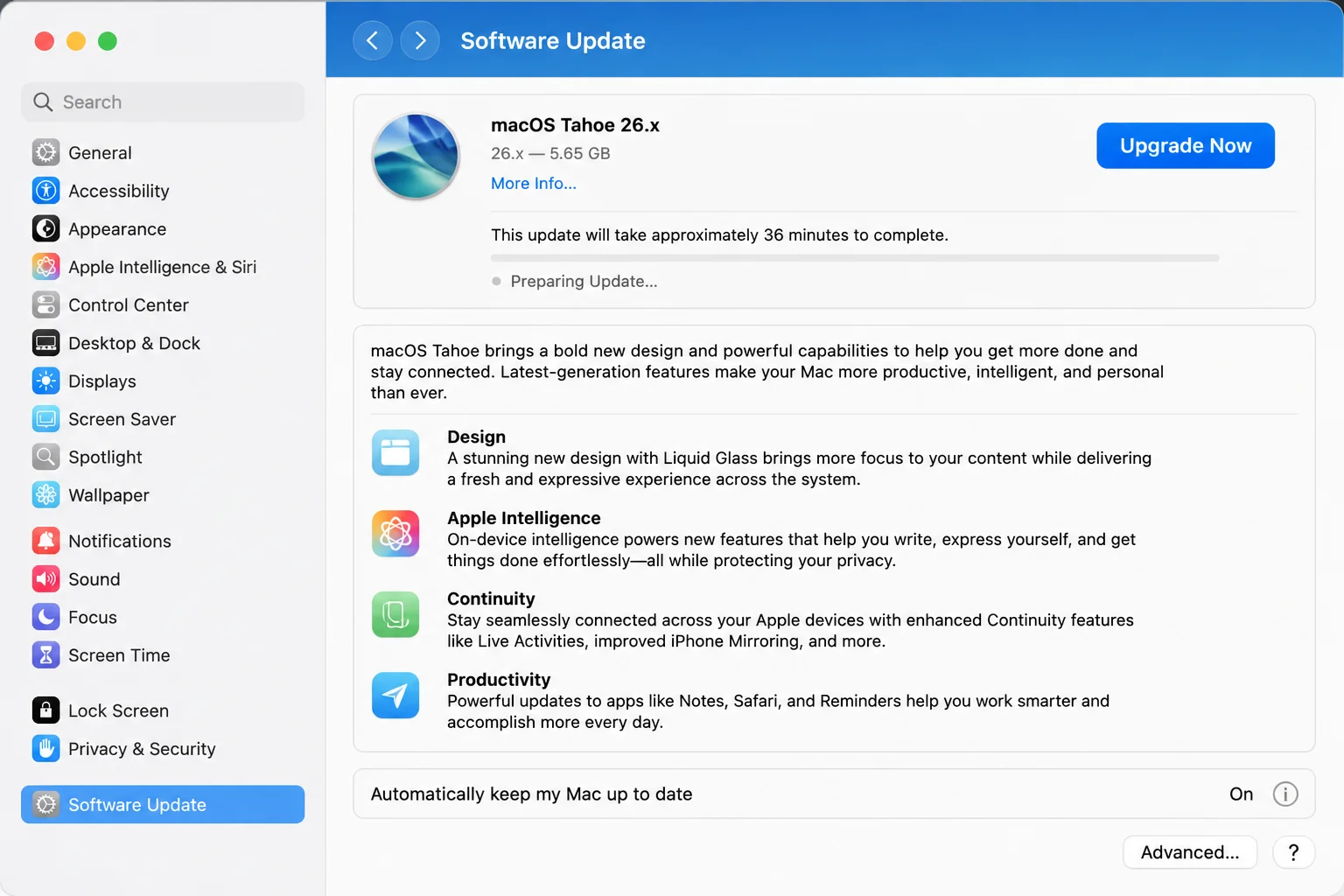The width and height of the screenshot is (1344, 896).
Task: Click the Displays sun icon
Action: coord(46,381)
